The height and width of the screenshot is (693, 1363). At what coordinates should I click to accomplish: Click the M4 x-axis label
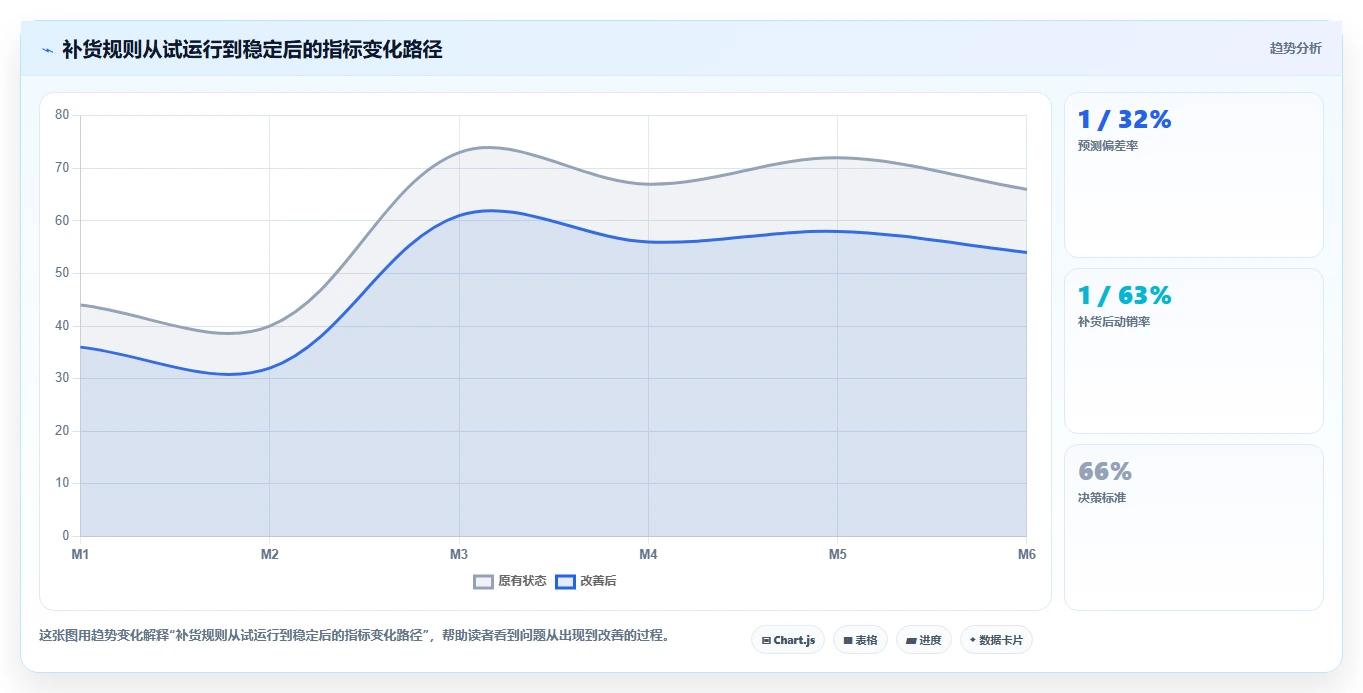(648, 554)
